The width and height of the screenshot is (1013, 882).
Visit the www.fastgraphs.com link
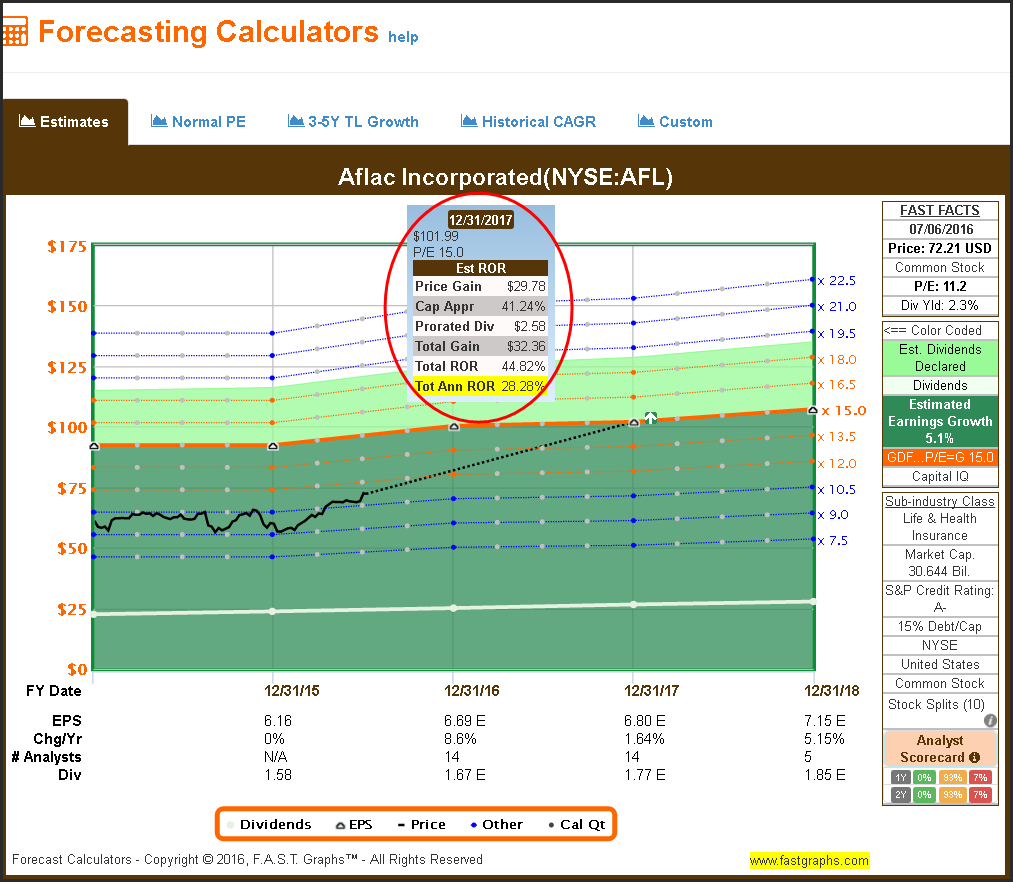809,860
